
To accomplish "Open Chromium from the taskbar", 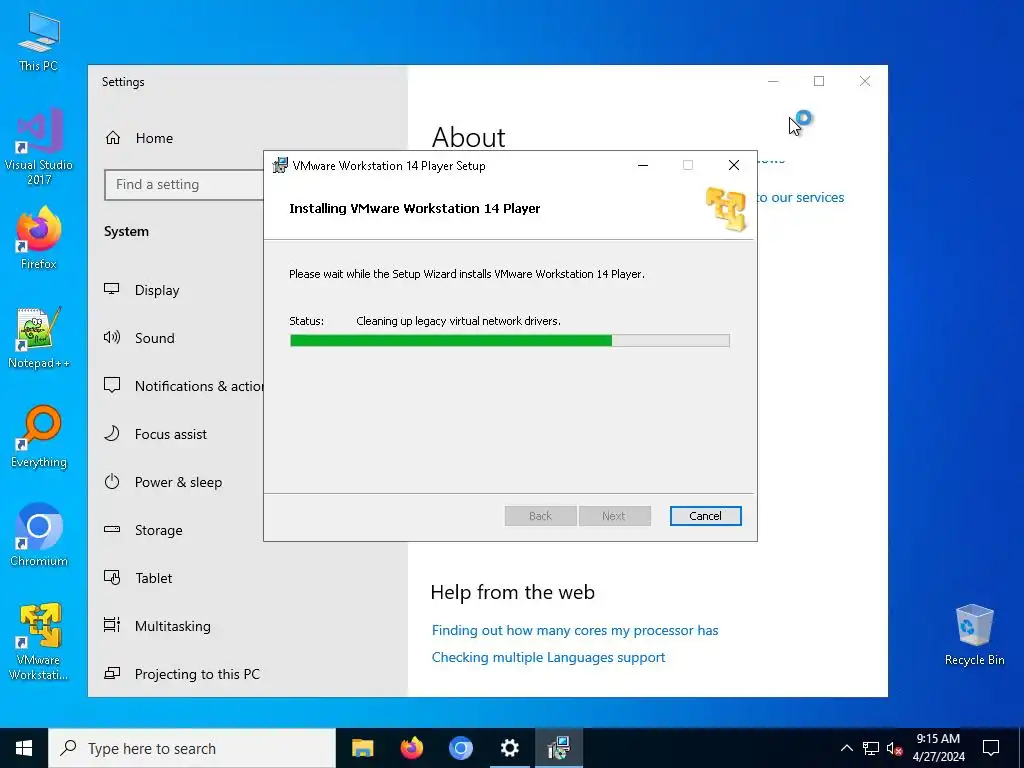I will pos(460,748).
